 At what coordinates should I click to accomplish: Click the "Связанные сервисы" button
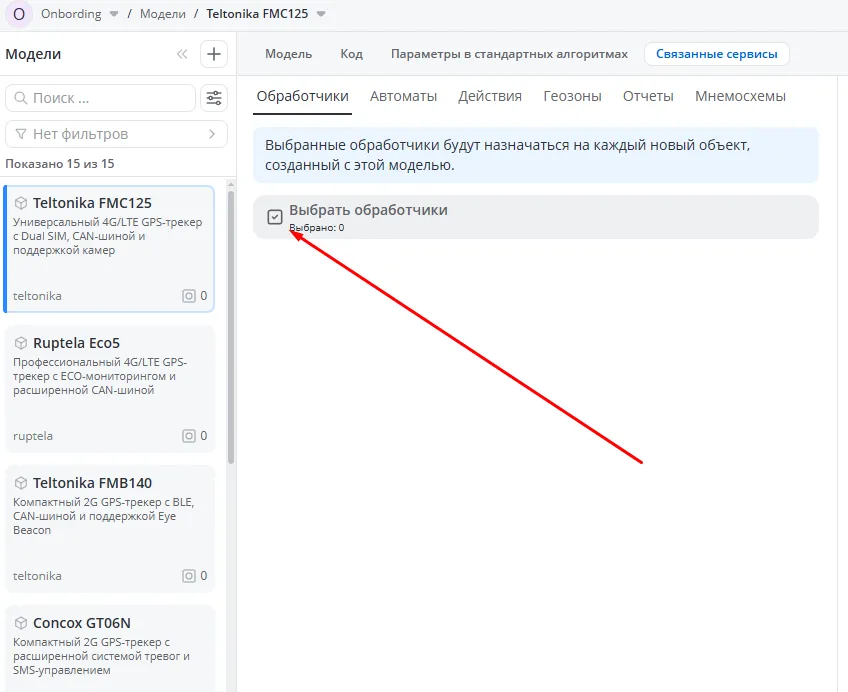tap(716, 54)
